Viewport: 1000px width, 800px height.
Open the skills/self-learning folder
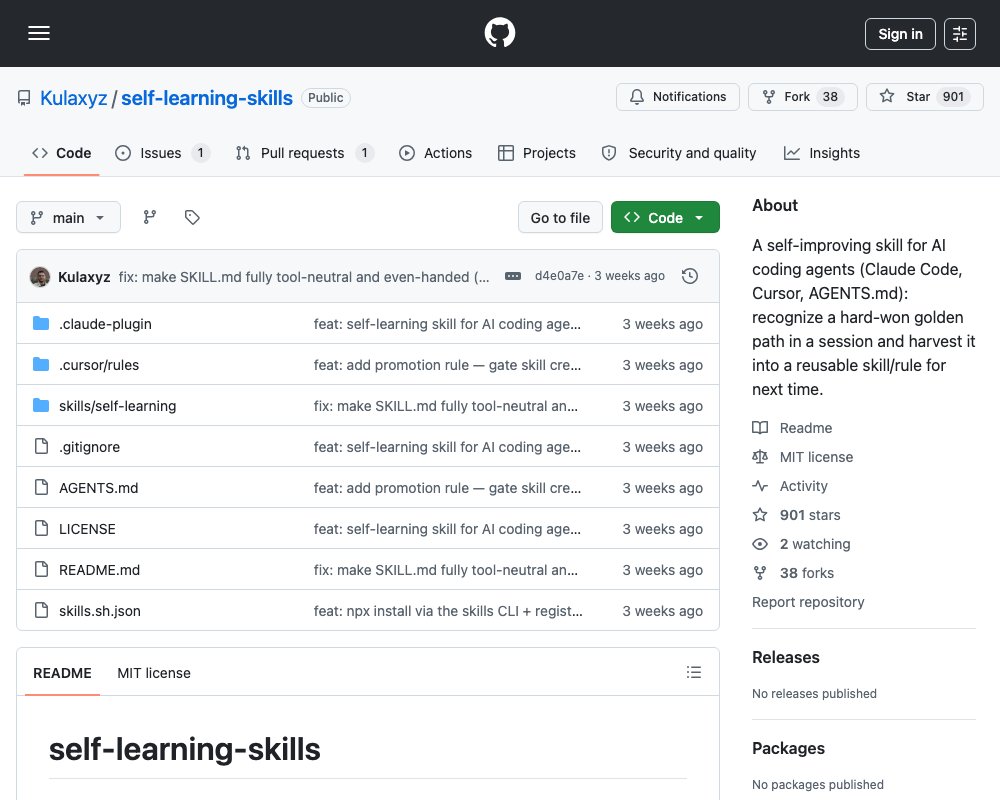[x=117, y=406]
